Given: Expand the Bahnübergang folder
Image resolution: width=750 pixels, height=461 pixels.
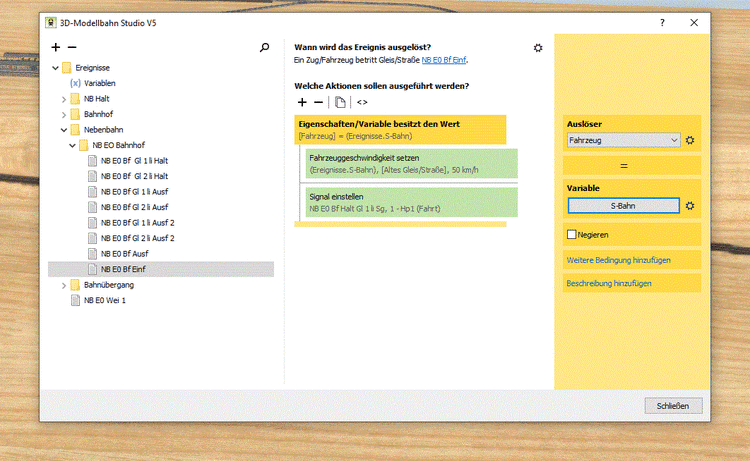Looking at the screenshot, I should click(64, 285).
